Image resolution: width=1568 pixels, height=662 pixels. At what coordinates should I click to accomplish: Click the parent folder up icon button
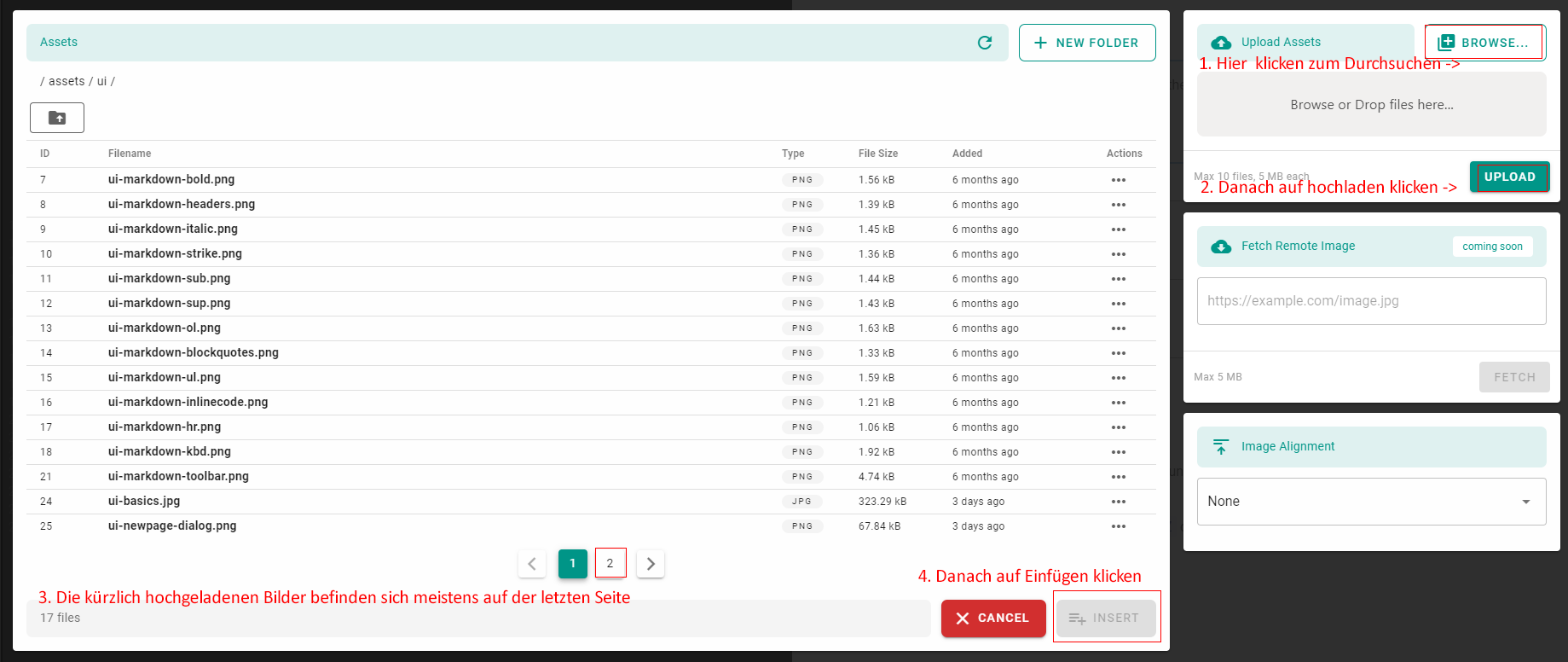coord(57,118)
